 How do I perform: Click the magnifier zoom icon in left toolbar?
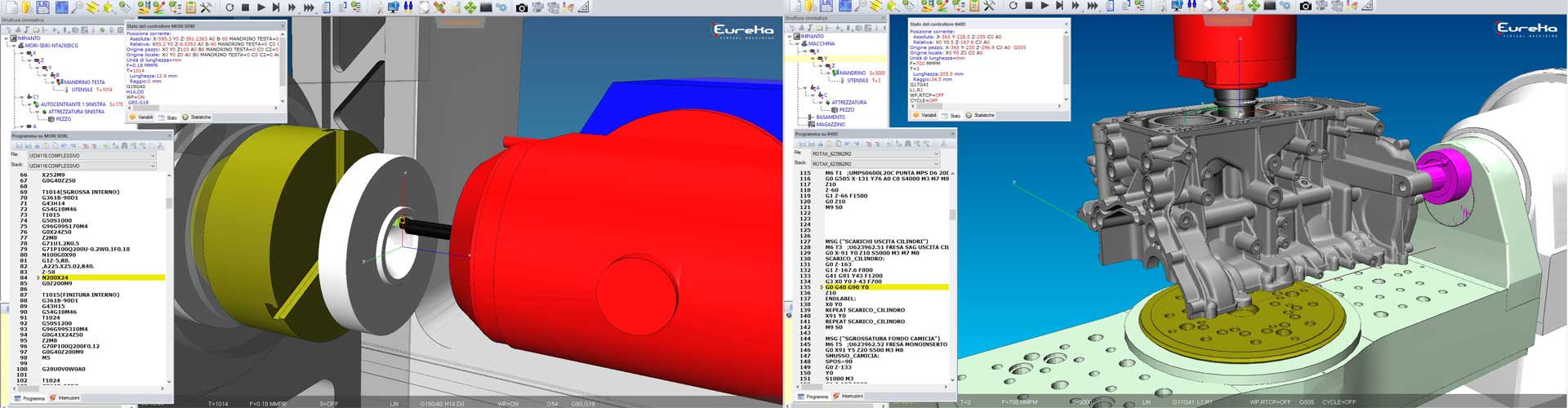(x=78, y=7)
